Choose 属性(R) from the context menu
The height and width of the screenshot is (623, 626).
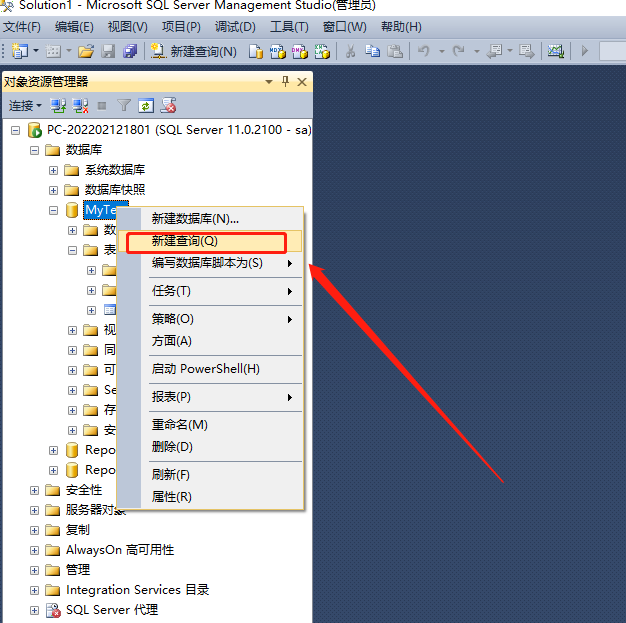210,497
